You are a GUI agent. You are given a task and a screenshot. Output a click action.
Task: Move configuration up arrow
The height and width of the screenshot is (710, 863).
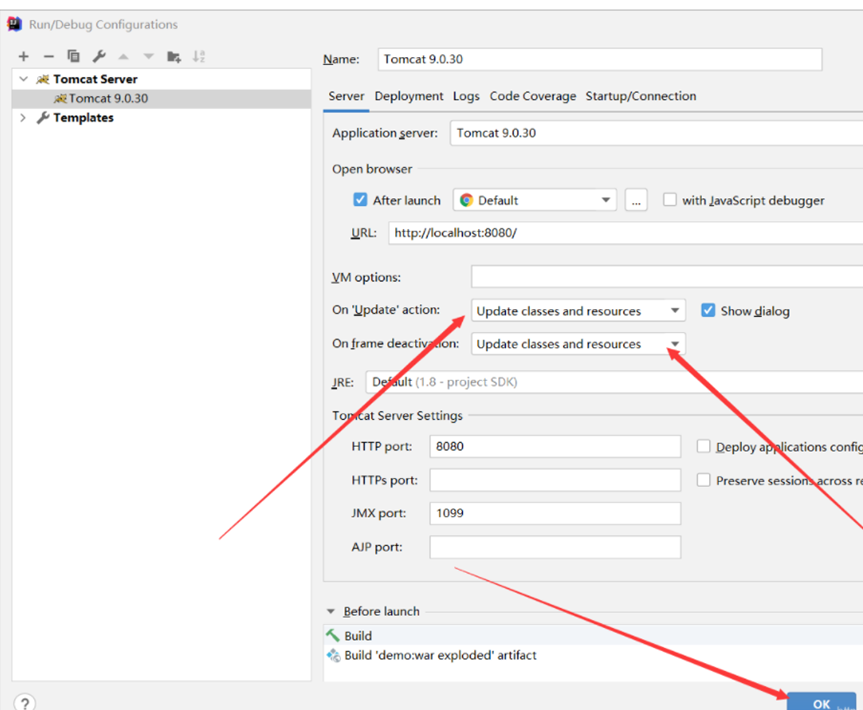tap(124, 56)
